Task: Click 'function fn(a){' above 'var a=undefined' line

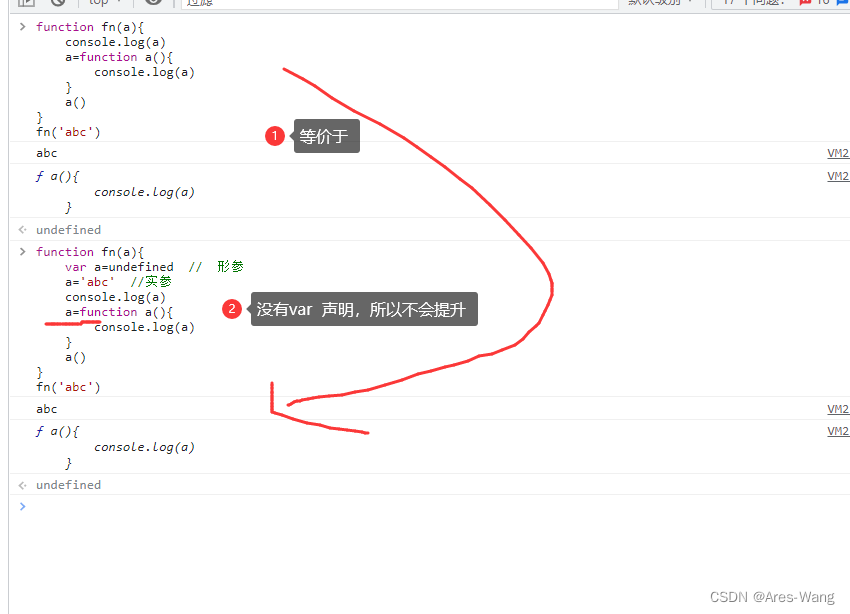Action: [90, 252]
